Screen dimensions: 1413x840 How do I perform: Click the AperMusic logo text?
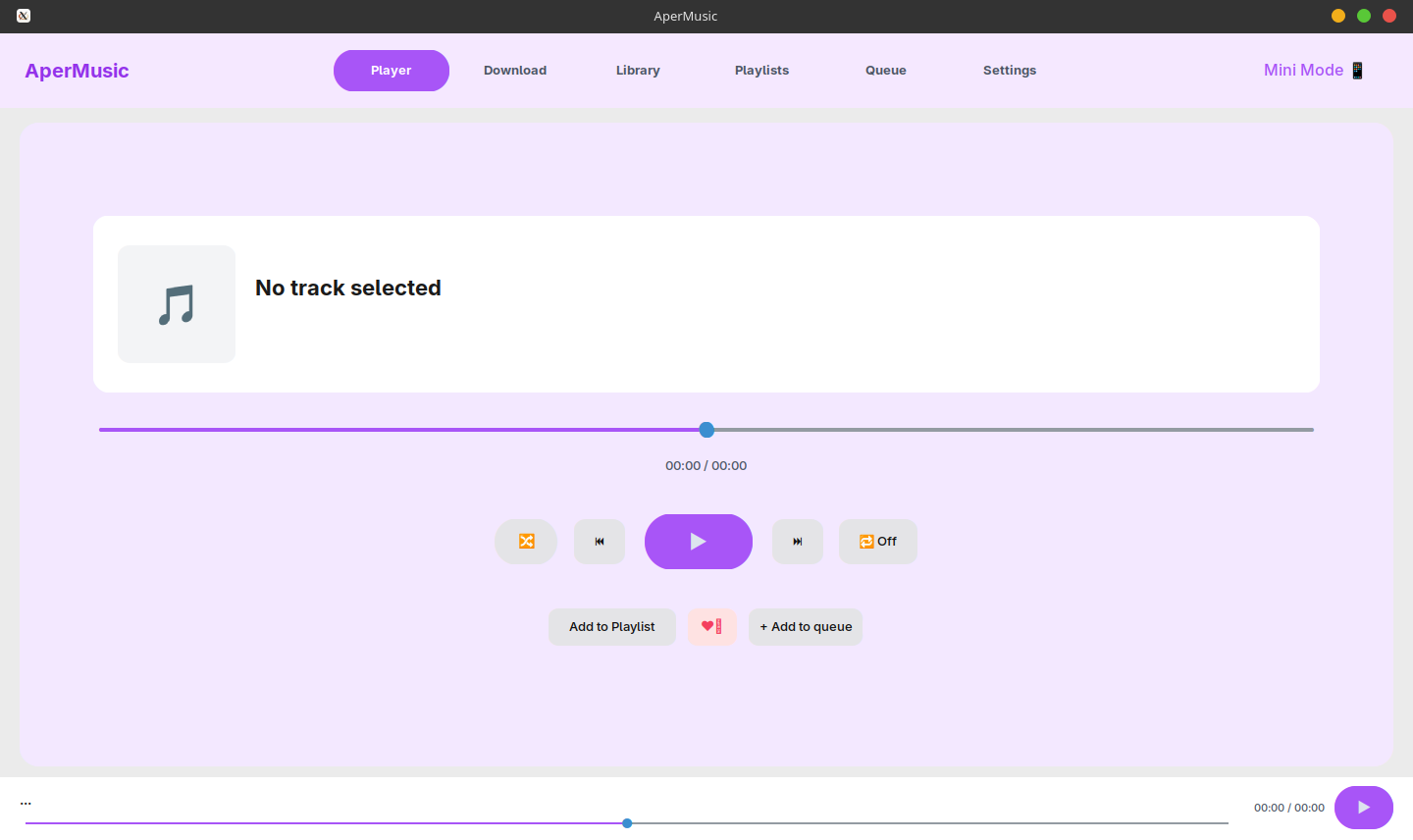coord(77,71)
